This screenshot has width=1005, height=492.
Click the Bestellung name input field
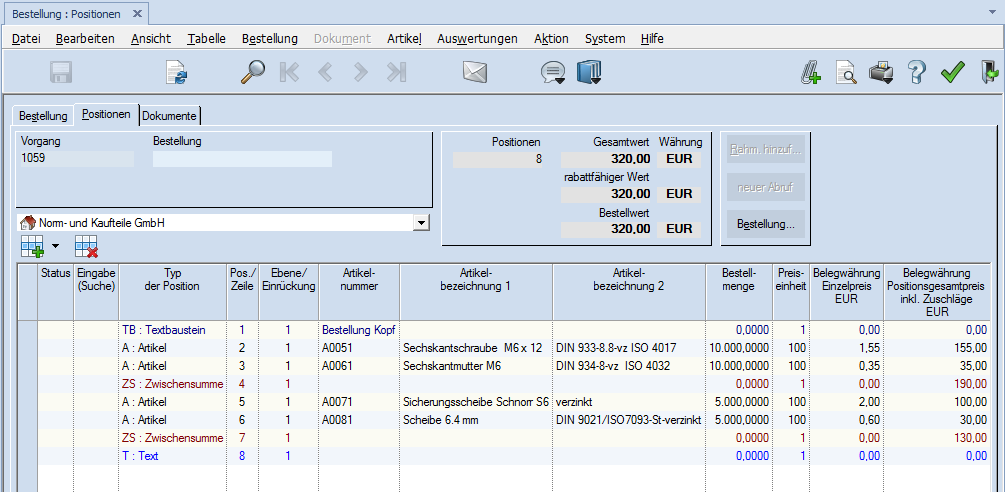click(x=242, y=158)
